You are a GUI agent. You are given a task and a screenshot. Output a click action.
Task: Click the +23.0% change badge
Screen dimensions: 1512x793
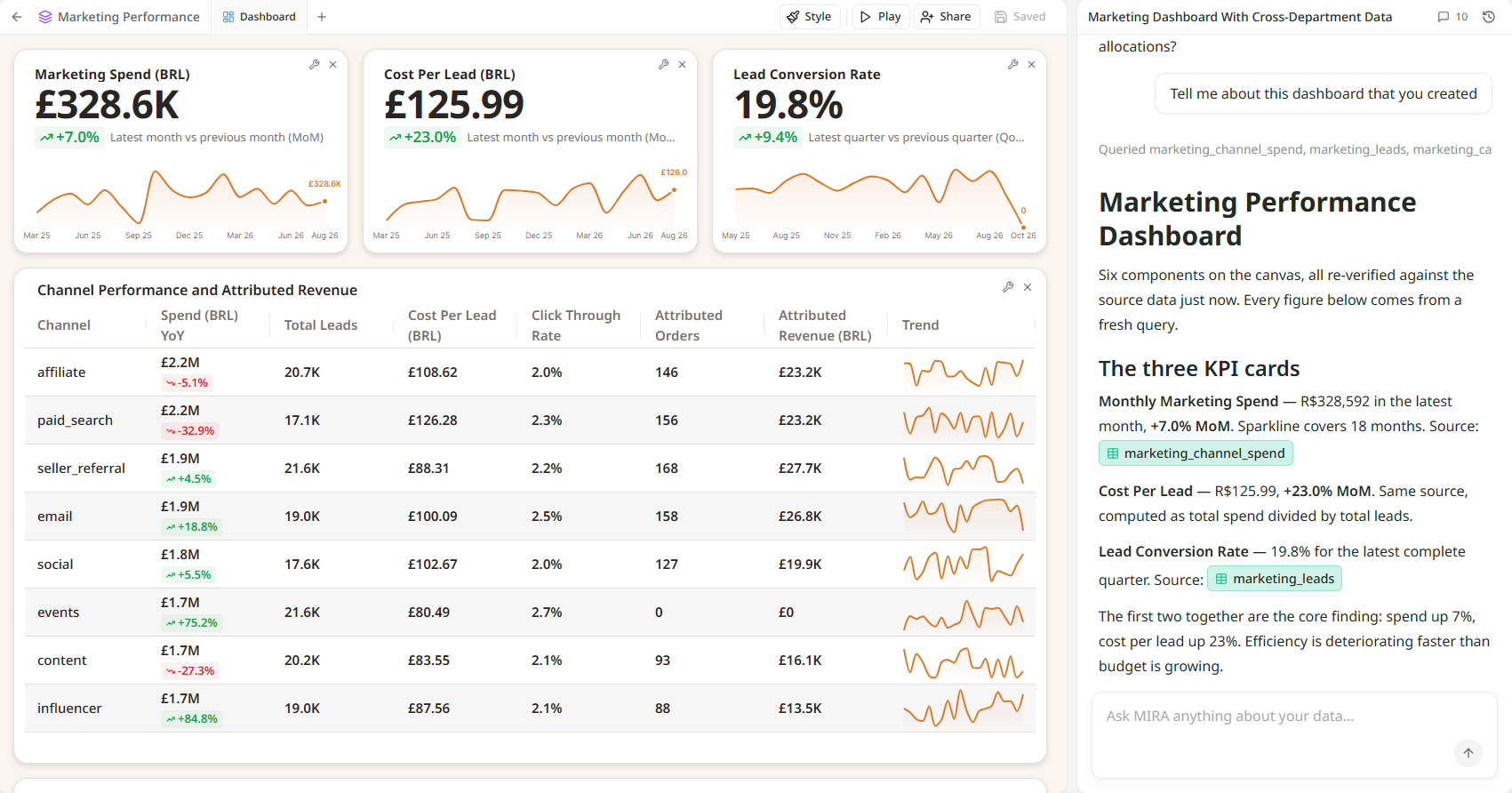pyautogui.click(x=422, y=137)
